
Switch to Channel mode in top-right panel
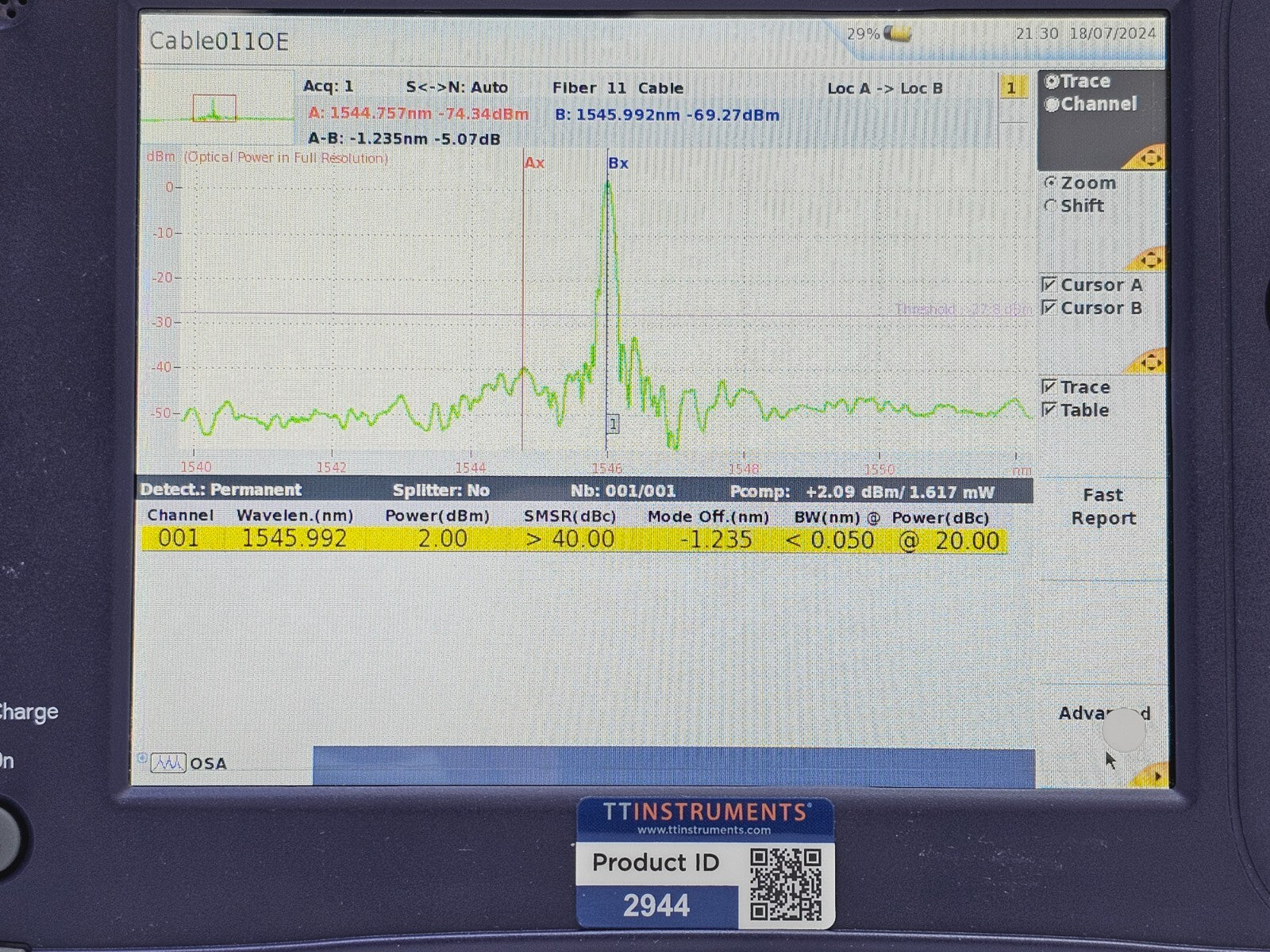point(1053,105)
